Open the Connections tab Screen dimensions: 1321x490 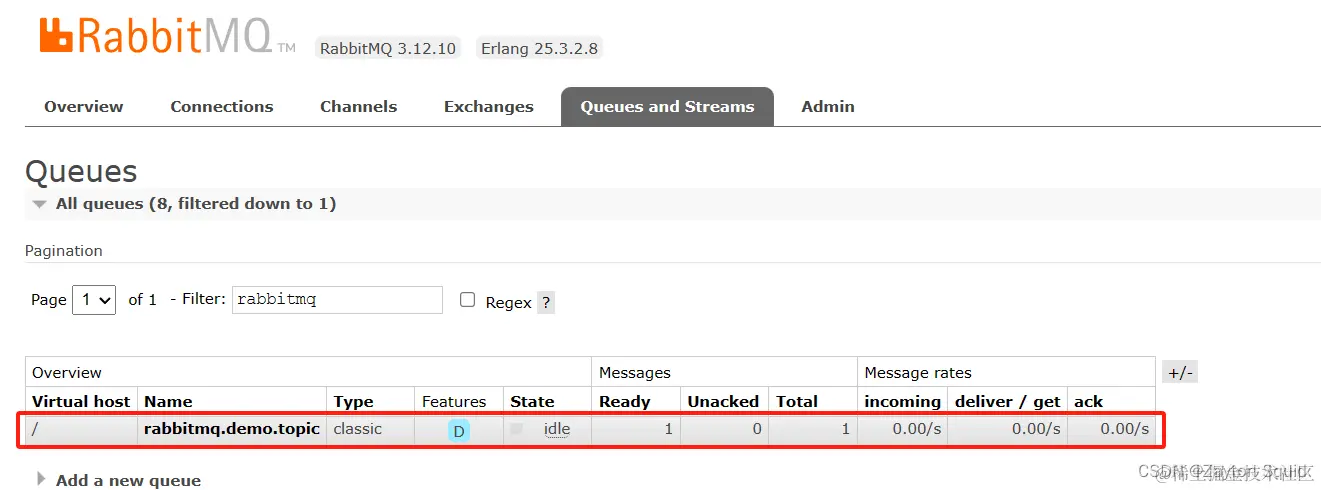pos(222,106)
